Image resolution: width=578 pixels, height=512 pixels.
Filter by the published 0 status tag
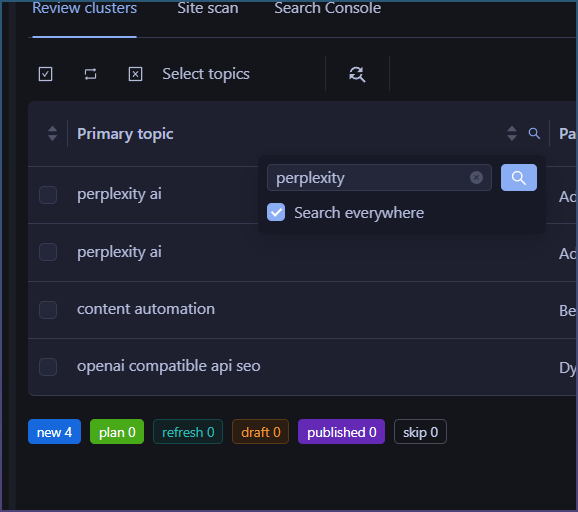pyautogui.click(x=341, y=432)
